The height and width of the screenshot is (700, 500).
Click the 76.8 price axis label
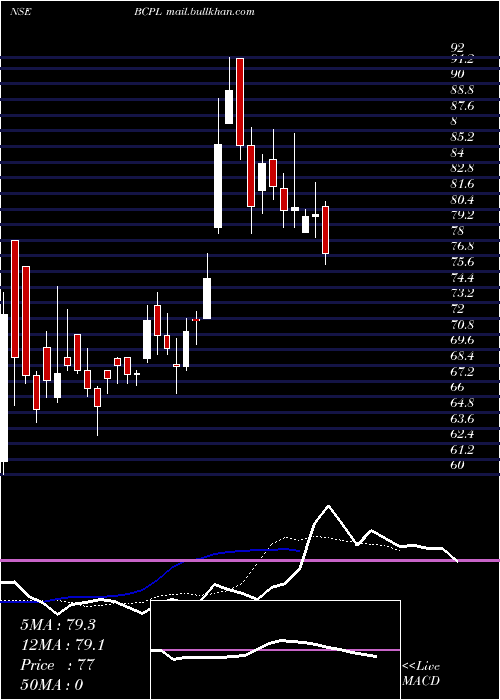pos(462,246)
